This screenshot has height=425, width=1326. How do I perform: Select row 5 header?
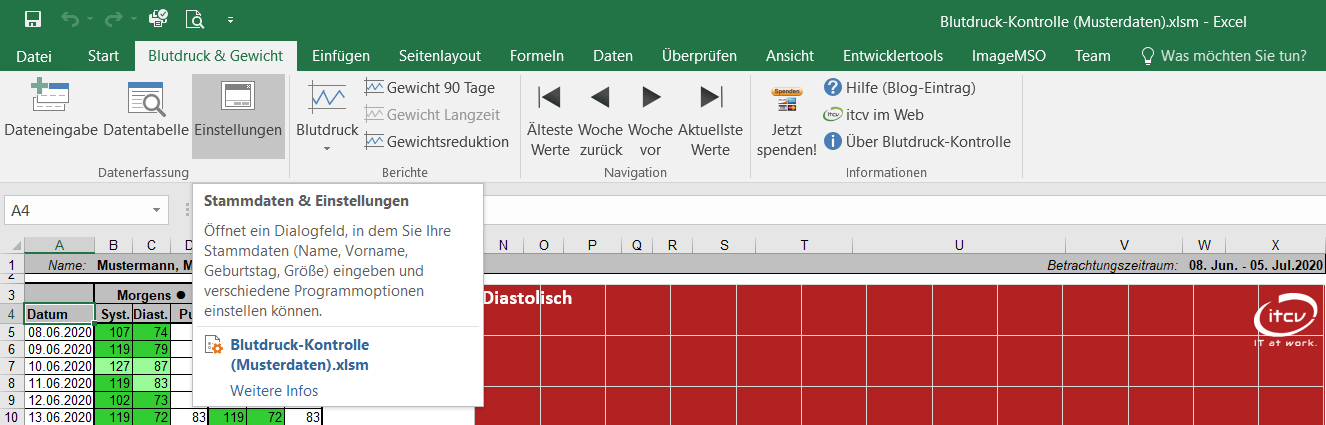pyautogui.click(x=12, y=332)
